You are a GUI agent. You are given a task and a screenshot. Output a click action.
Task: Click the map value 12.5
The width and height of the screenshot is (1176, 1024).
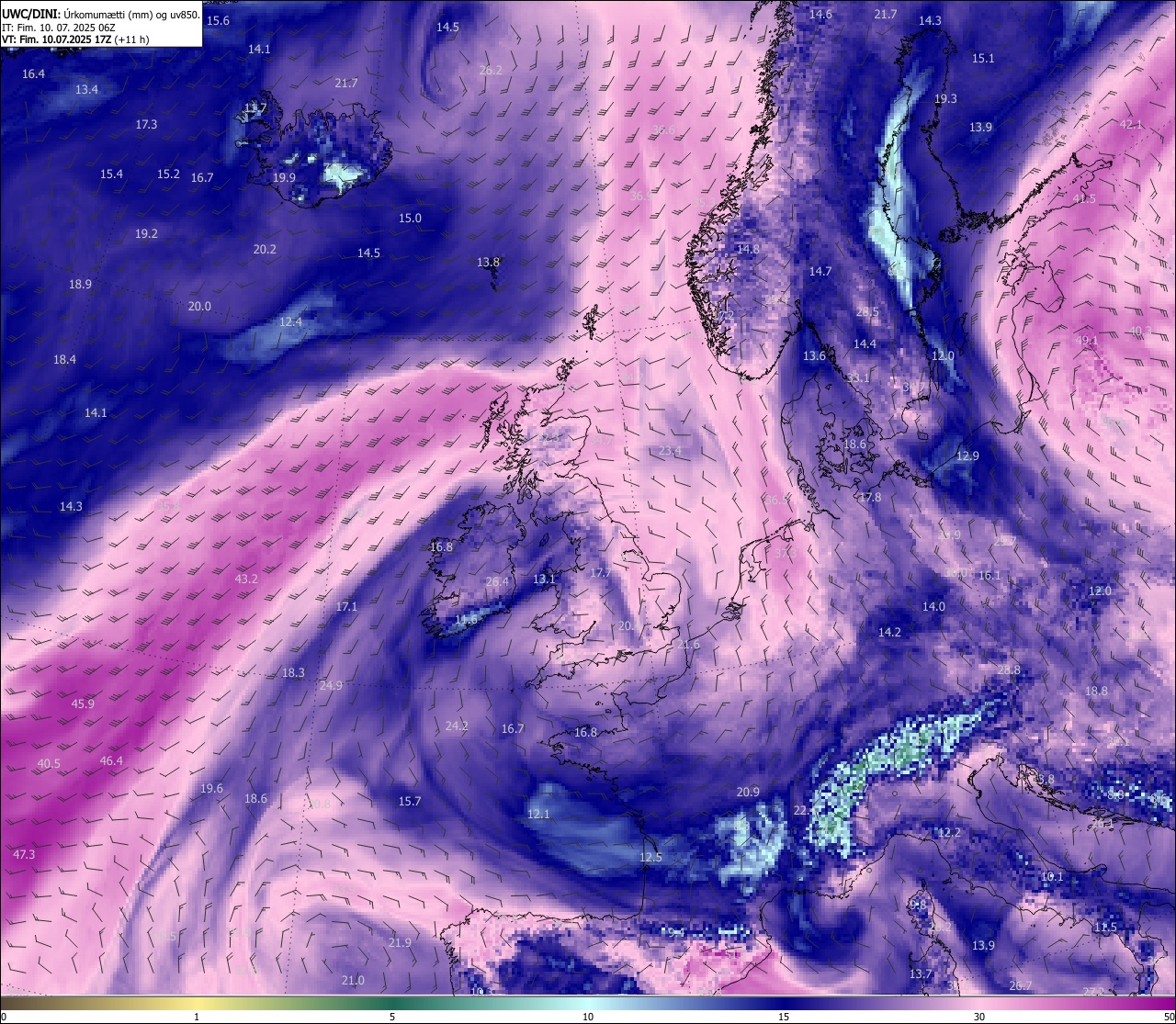(x=650, y=857)
